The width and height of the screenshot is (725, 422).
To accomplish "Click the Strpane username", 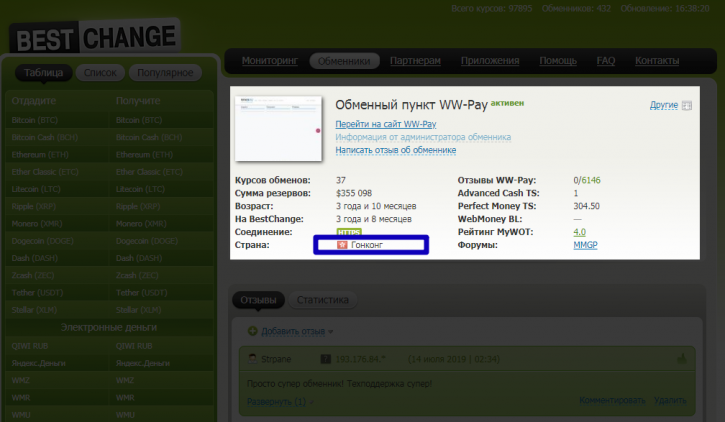I will pyautogui.click(x=276, y=359).
